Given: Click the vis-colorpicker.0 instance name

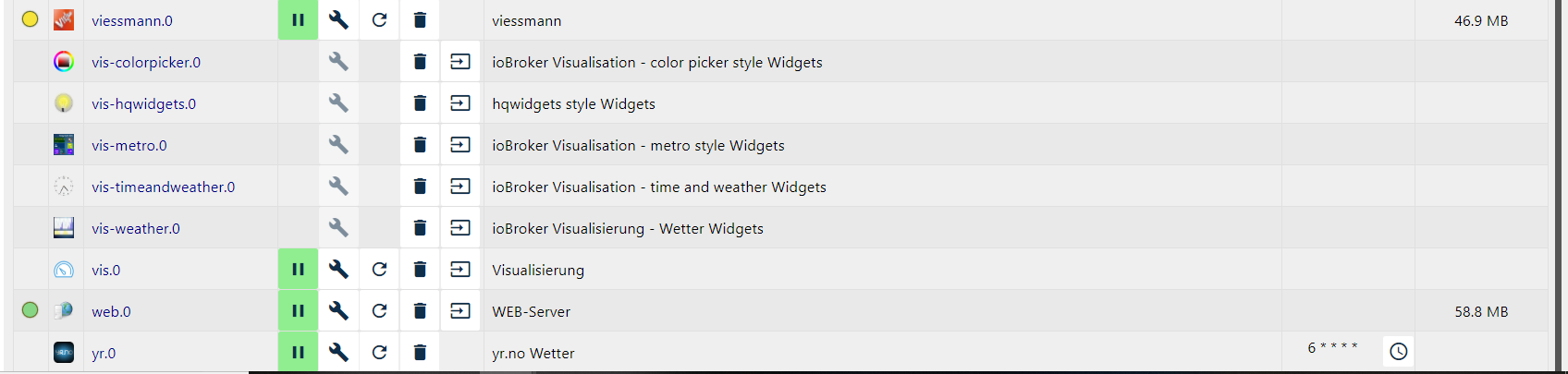Looking at the screenshot, I should (x=146, y=63).
